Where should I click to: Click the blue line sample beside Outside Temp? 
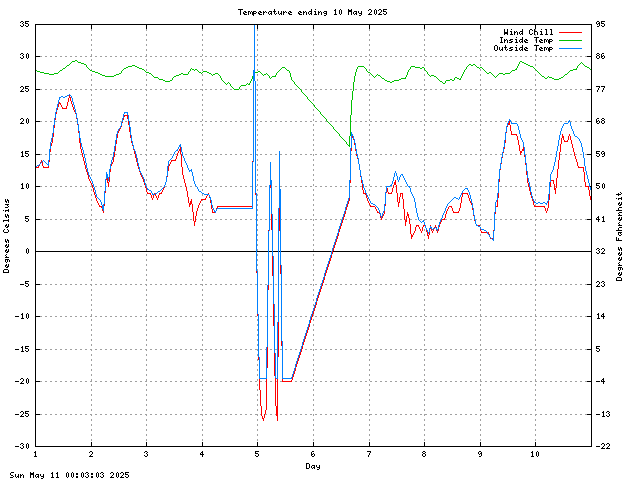pos(570,49)
